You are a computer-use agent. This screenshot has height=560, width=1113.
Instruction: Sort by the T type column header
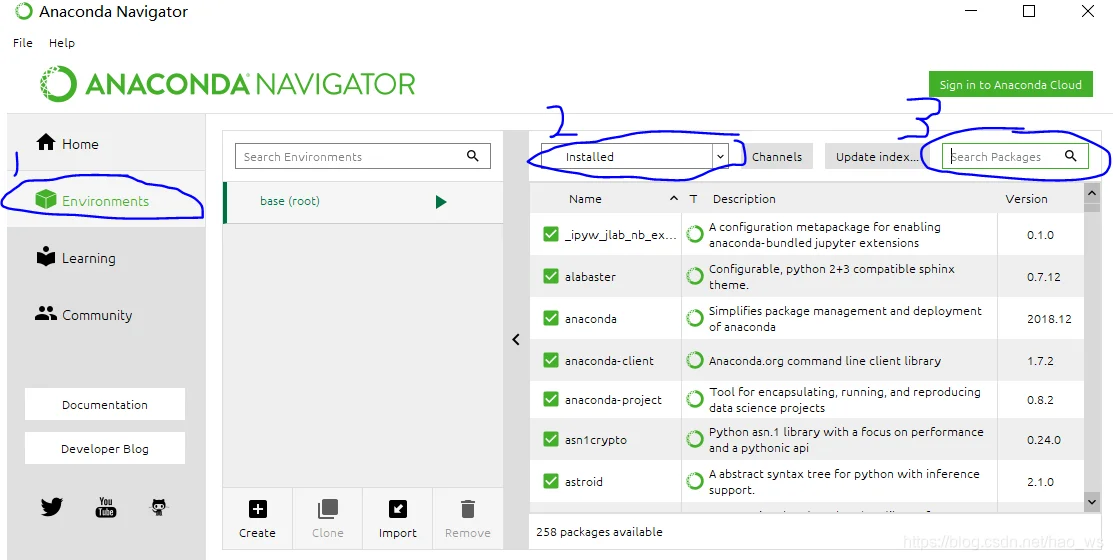(693, 199)
